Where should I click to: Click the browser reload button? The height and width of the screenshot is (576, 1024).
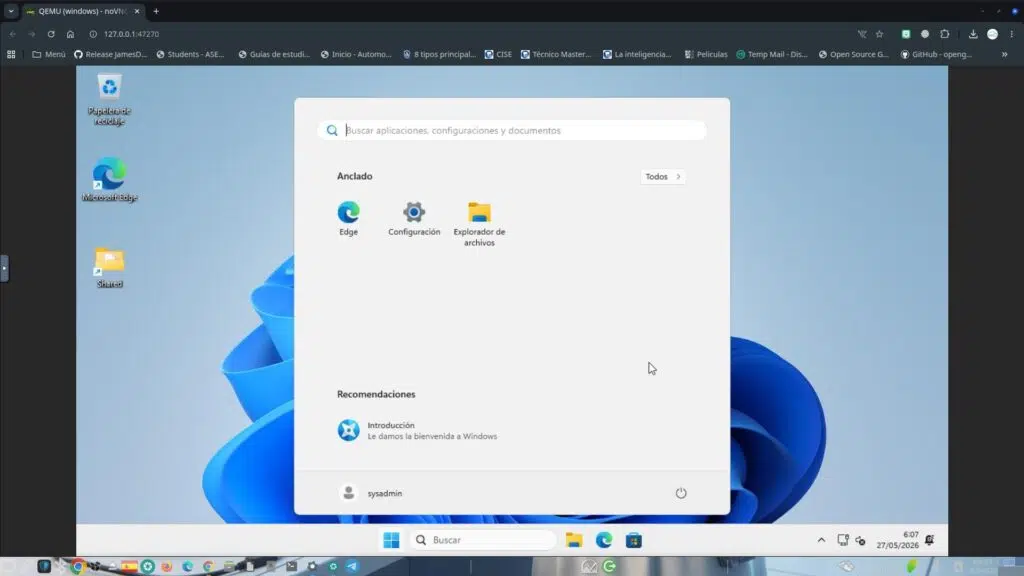[x=51, y=34]
